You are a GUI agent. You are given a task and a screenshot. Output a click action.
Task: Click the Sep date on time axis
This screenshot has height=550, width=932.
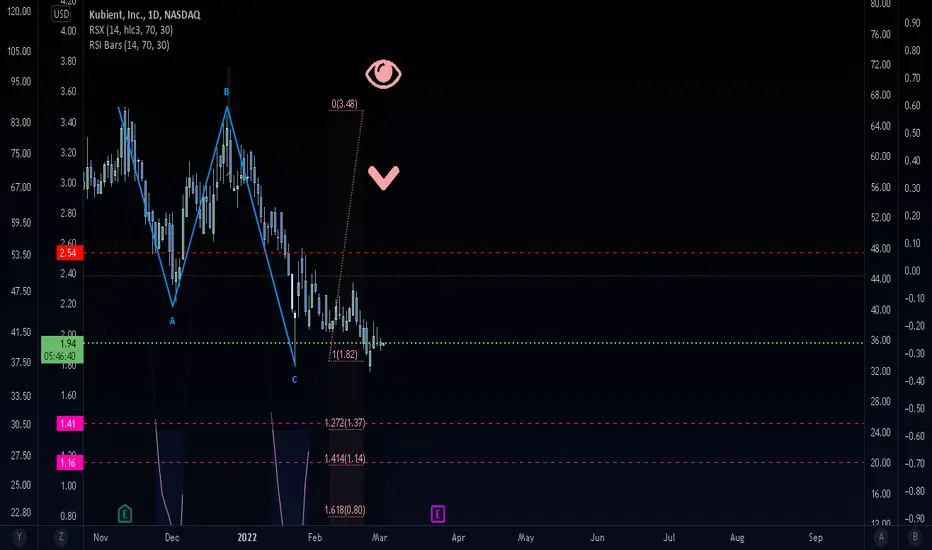pos(816,538)
